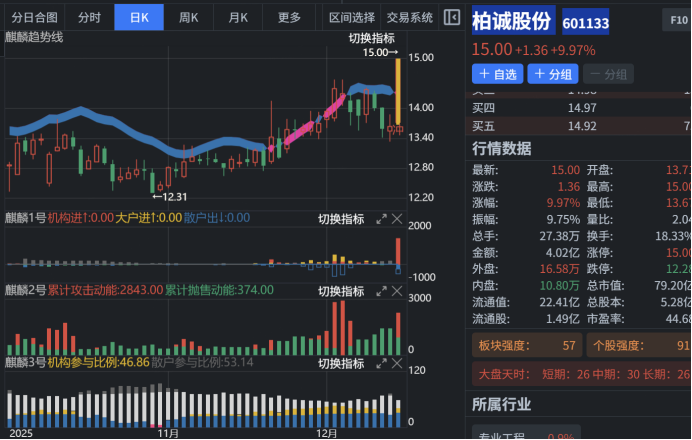This screenshot has width=692, height=440.
Task: Open 切换指标 selector for 麒麟1号
Action: 341,219
